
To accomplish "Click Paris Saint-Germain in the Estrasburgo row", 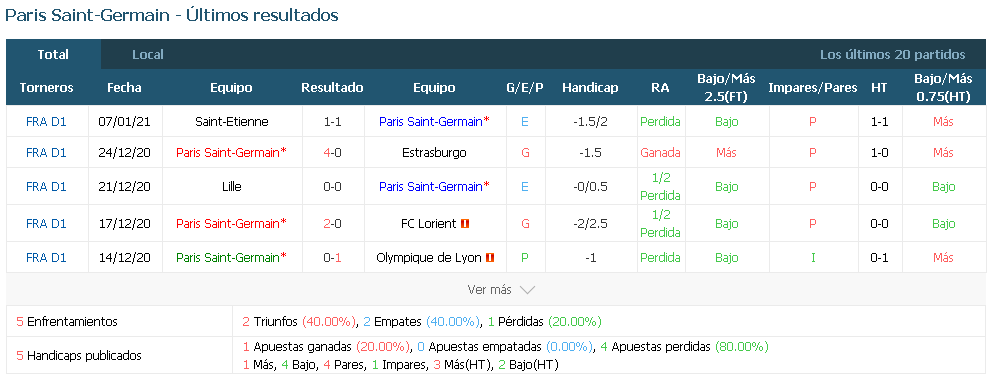I will (x=232, y=153).
